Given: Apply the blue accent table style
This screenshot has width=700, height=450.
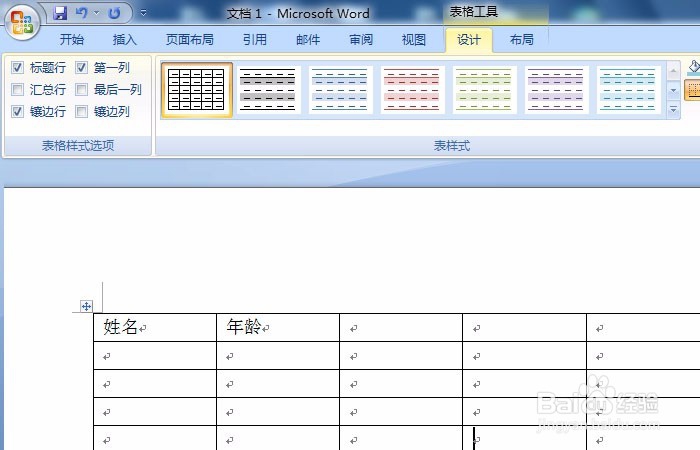Looking at the screenshot, I should pyautogui.click(x=340, y=90).
